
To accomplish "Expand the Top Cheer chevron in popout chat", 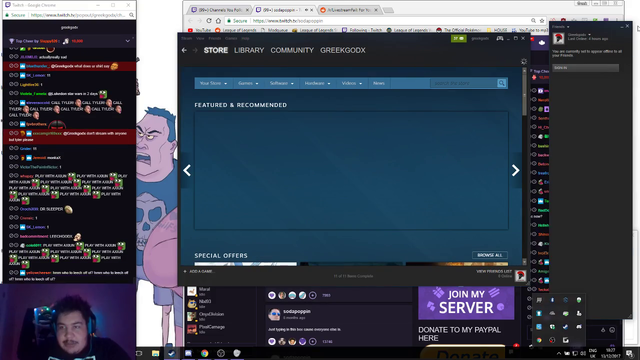I will (128, 41).
